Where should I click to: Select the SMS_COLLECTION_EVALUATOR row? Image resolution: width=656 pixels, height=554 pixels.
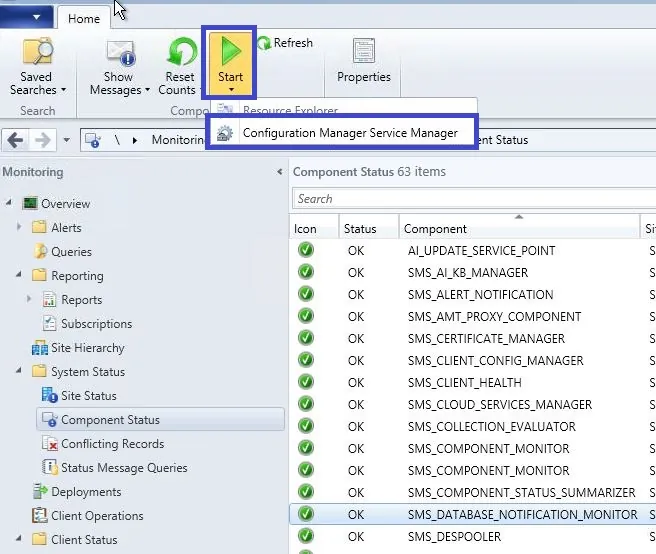point(473,426)
